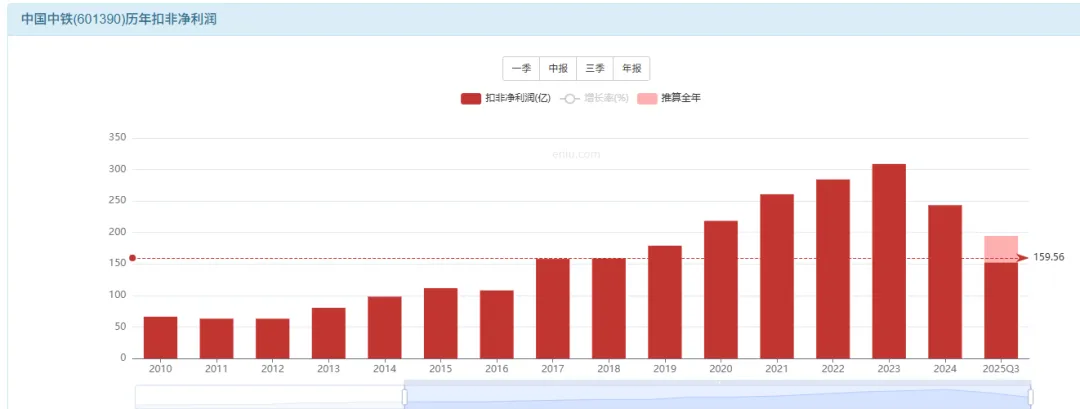
Task: Click the 2025Q3 axis label
Action: click(1001, 369)
